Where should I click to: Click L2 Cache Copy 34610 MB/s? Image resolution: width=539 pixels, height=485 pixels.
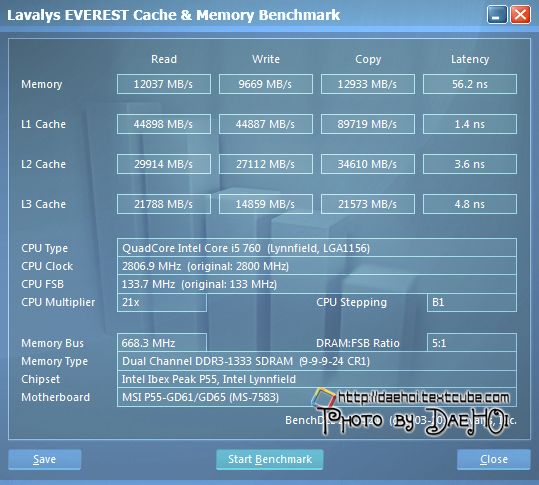(x=368, y=164)
